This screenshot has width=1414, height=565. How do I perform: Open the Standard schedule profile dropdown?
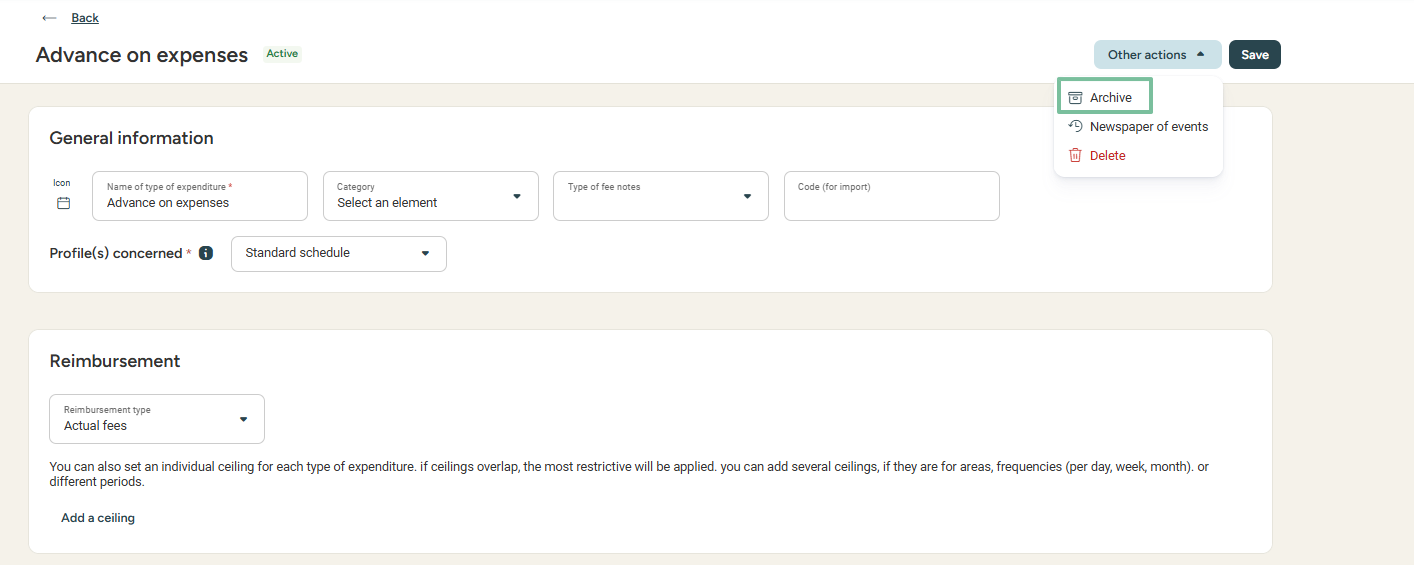coord(339,253)
